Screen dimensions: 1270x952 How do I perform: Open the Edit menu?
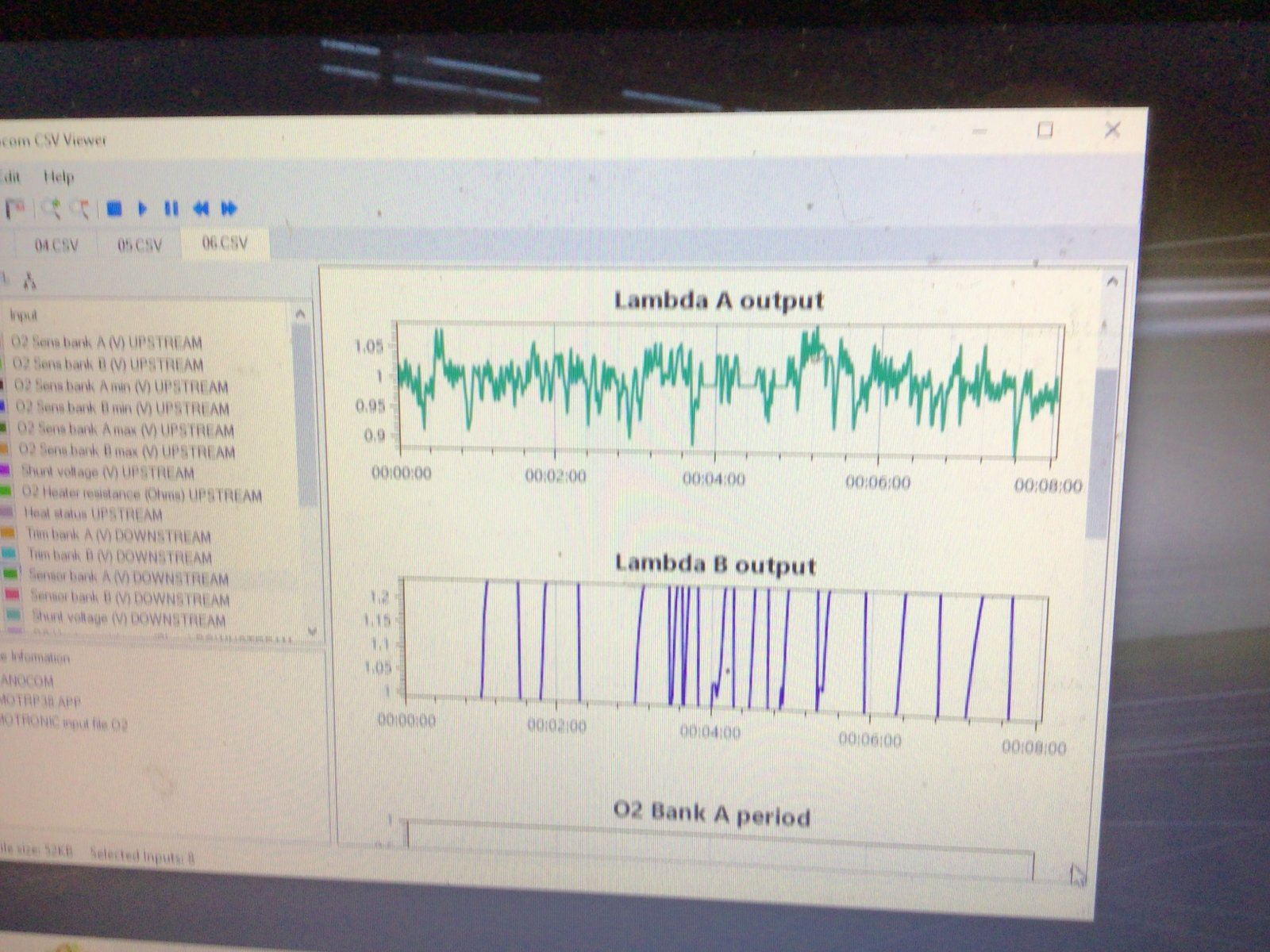click(x=10, y=175)
